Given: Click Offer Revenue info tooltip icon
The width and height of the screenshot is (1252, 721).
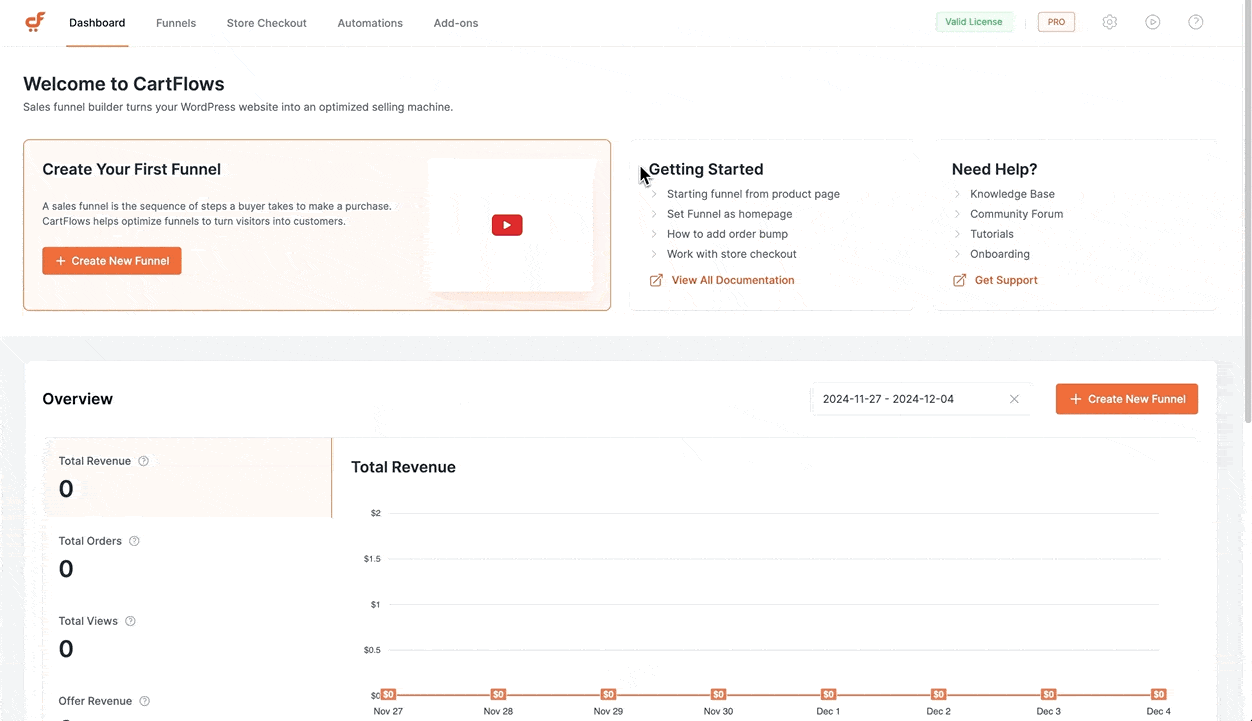Looking at the screenshot, I should point(145,701).
